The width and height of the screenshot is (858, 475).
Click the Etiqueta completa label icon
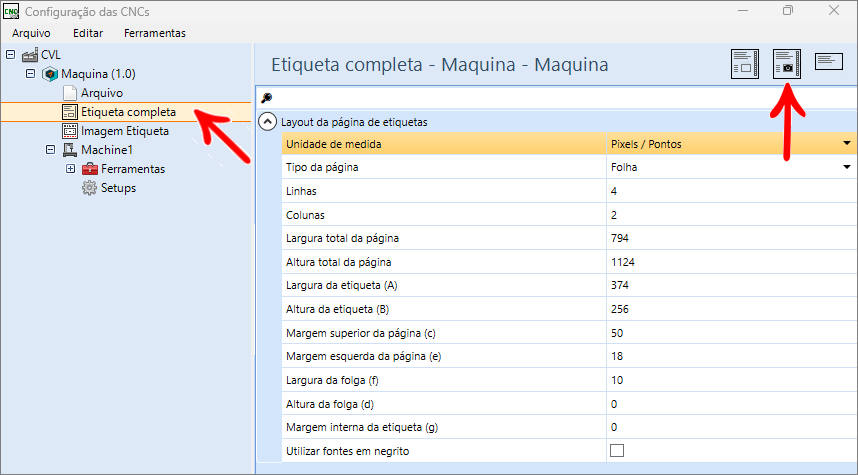(x=69, y=112)
